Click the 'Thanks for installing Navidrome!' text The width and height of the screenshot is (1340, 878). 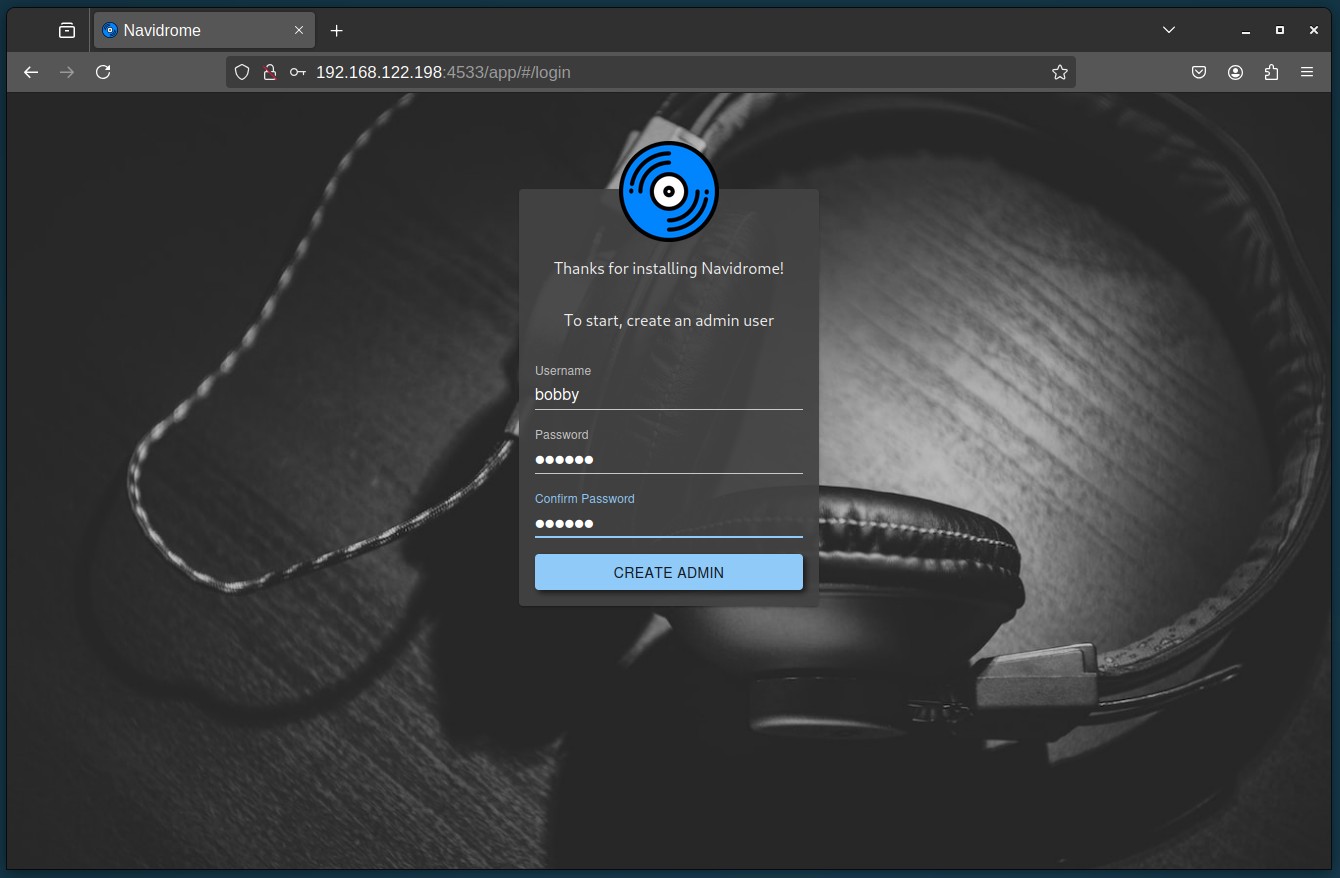(668, 268)
